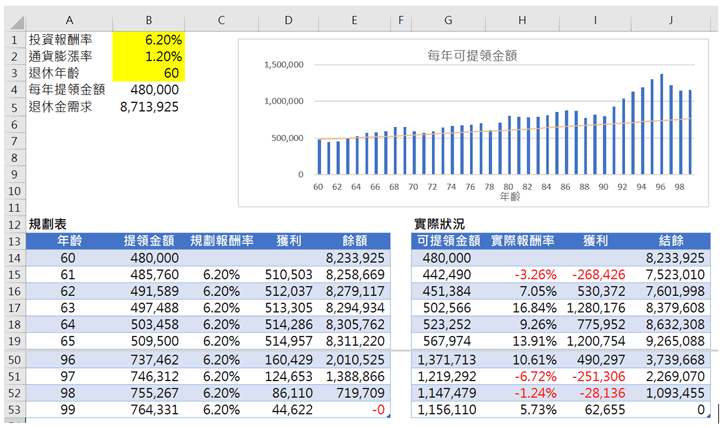Screen dimensions: 720x428
Task: Select the yellow retirement age cell showing 60
Action: (149, 73)
